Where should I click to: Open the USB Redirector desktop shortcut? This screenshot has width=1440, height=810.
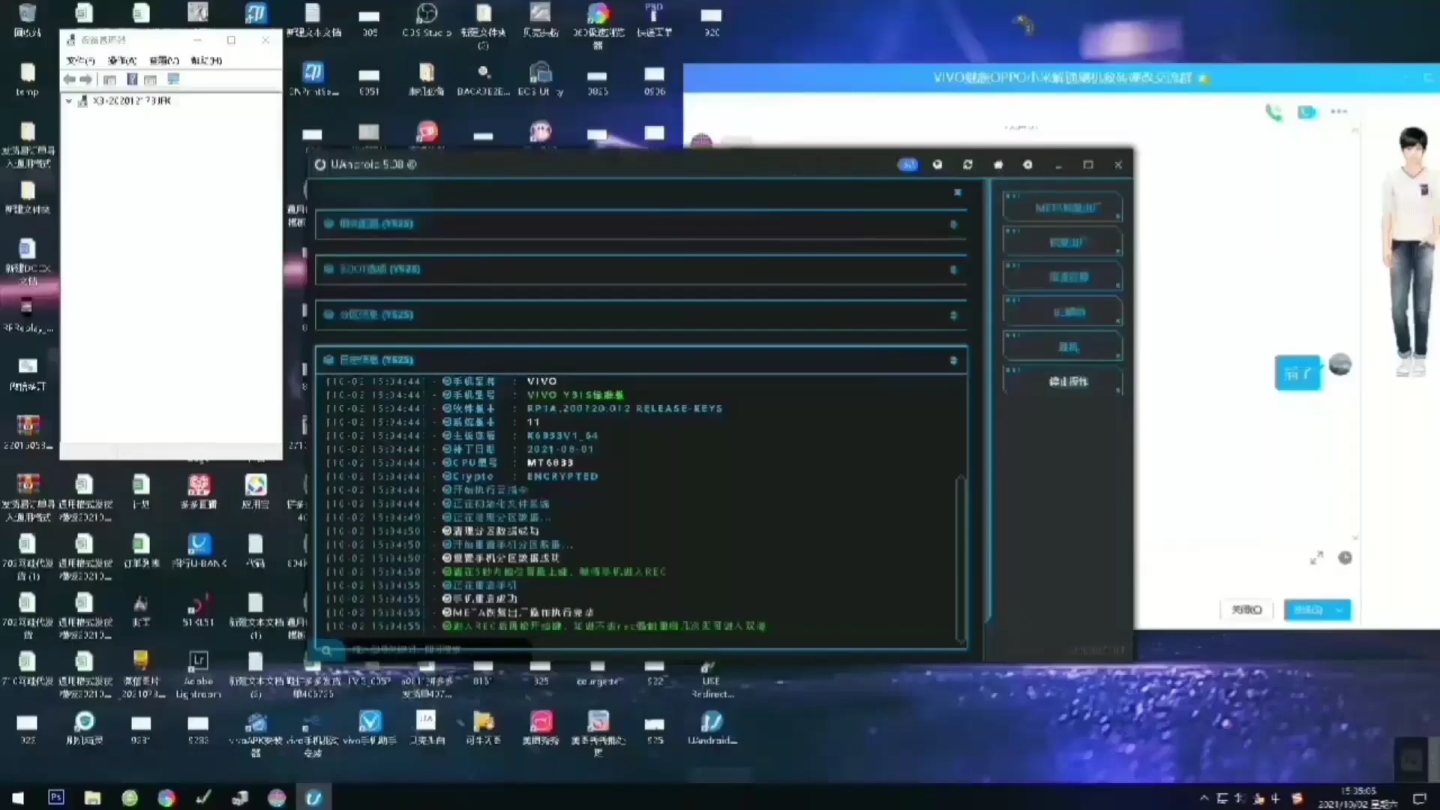tap(711, 678)
